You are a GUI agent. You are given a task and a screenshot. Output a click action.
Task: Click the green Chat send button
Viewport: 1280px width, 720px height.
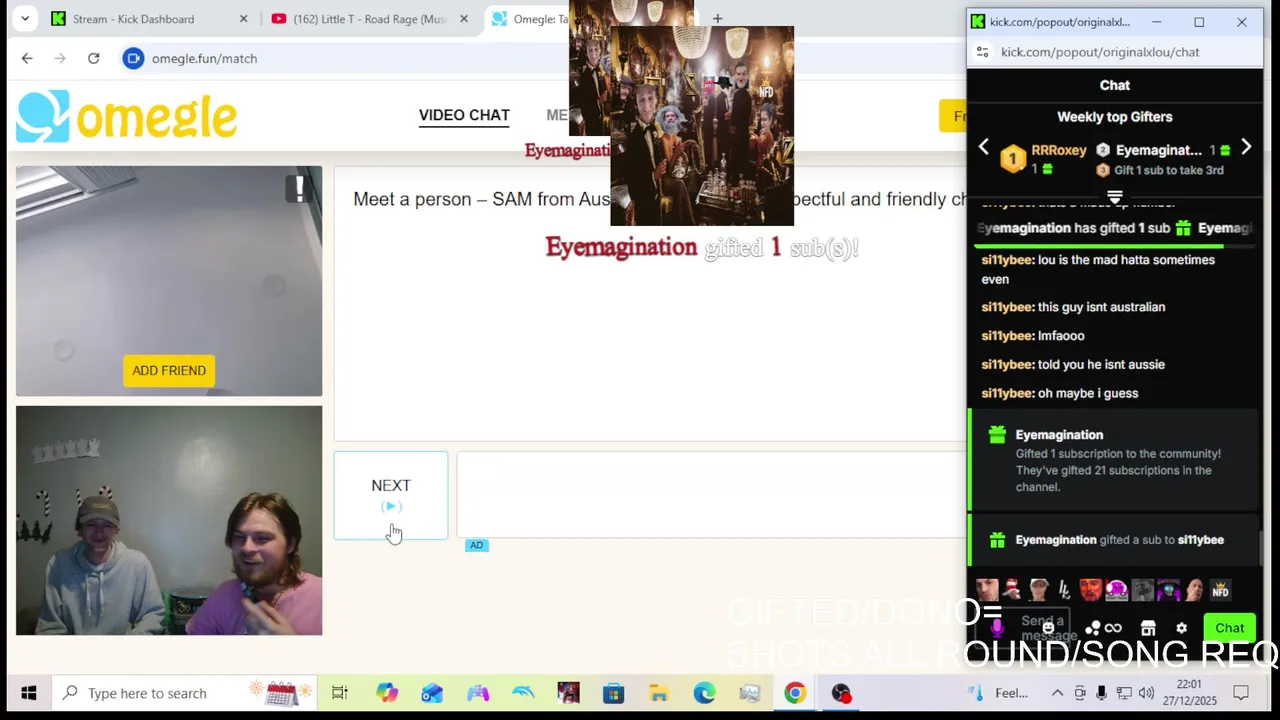coord(1229,628)
